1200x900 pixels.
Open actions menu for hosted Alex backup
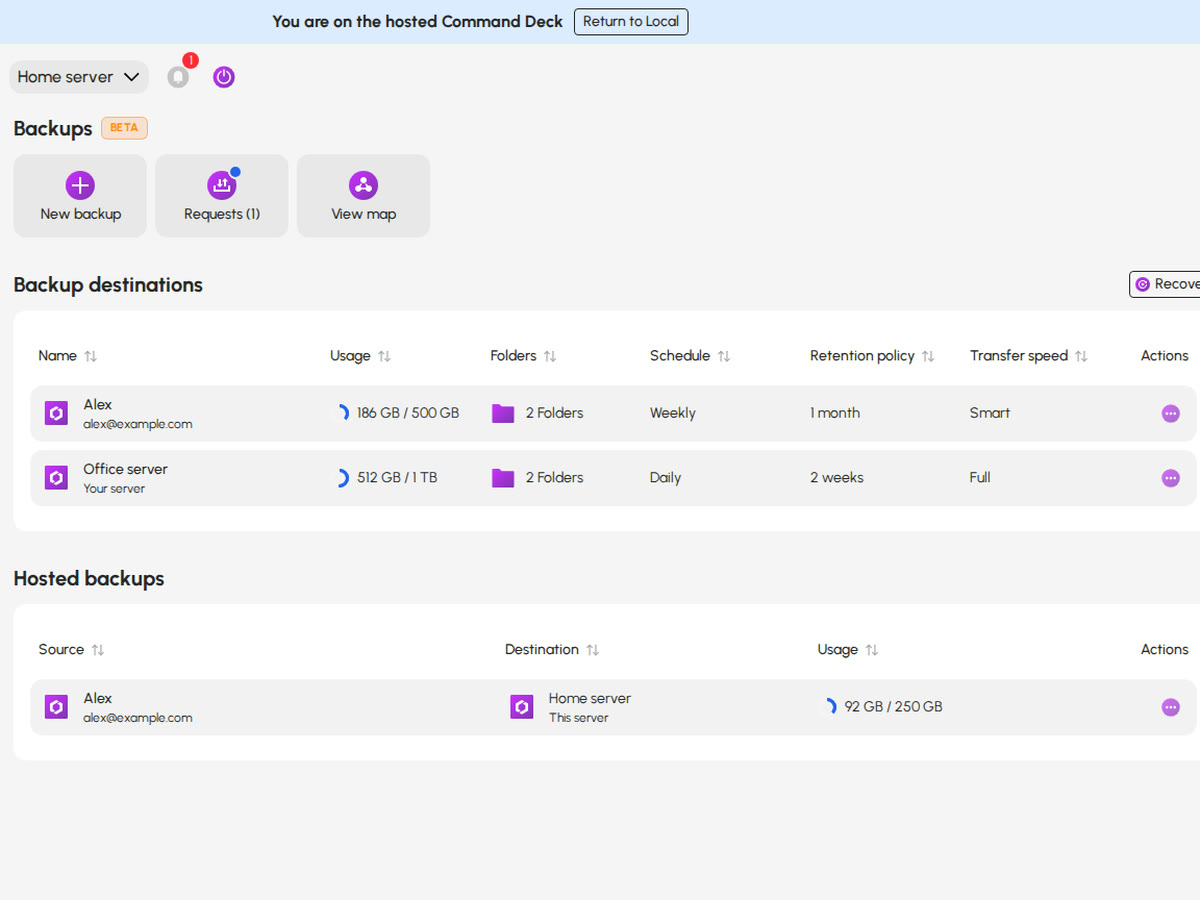[1170, 708]
